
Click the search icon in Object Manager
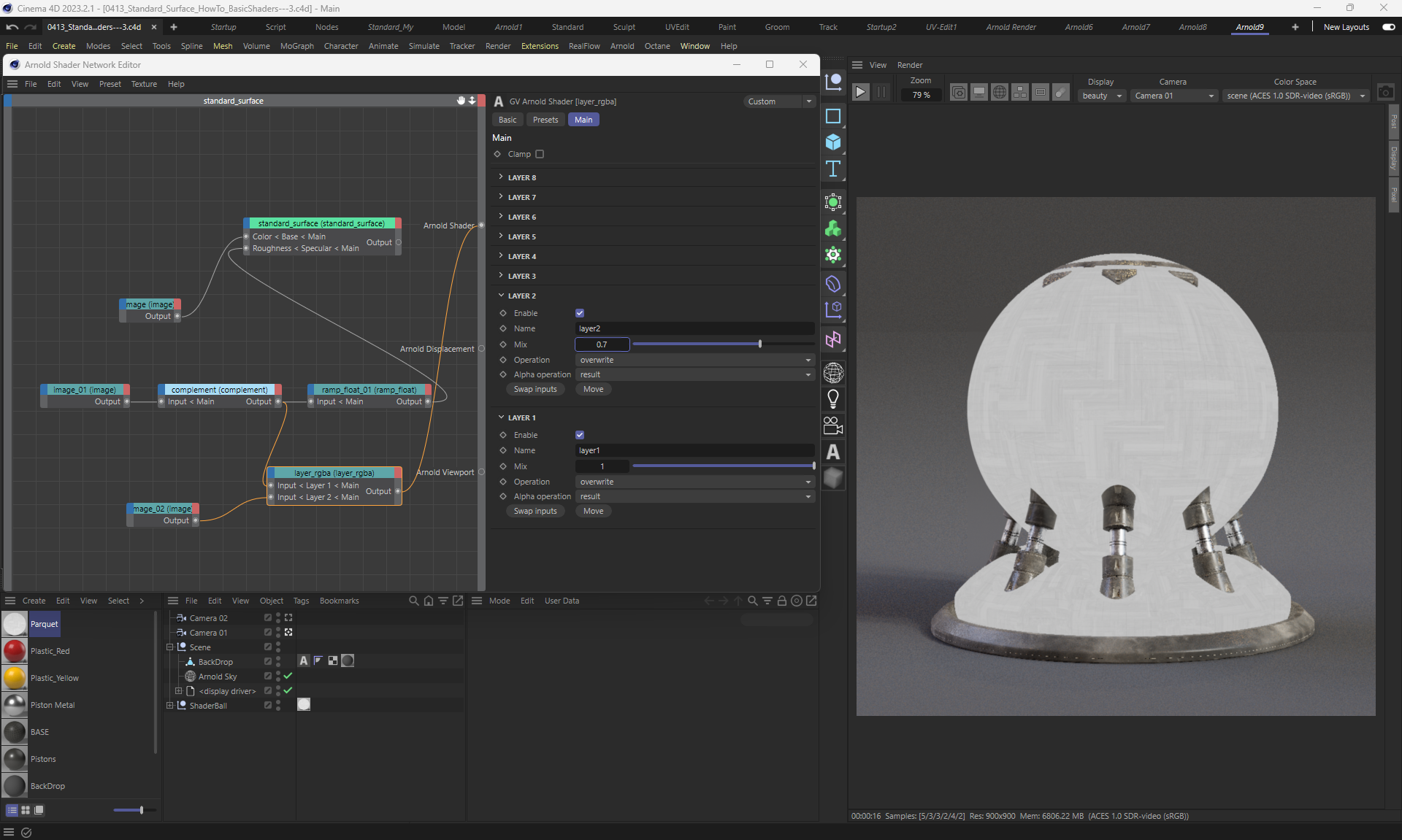414,601
